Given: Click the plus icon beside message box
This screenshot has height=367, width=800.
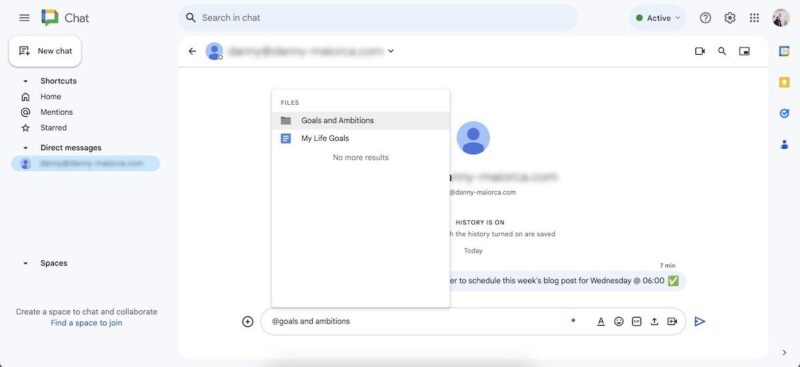Looking at the screenshot, I should (247, 322).
